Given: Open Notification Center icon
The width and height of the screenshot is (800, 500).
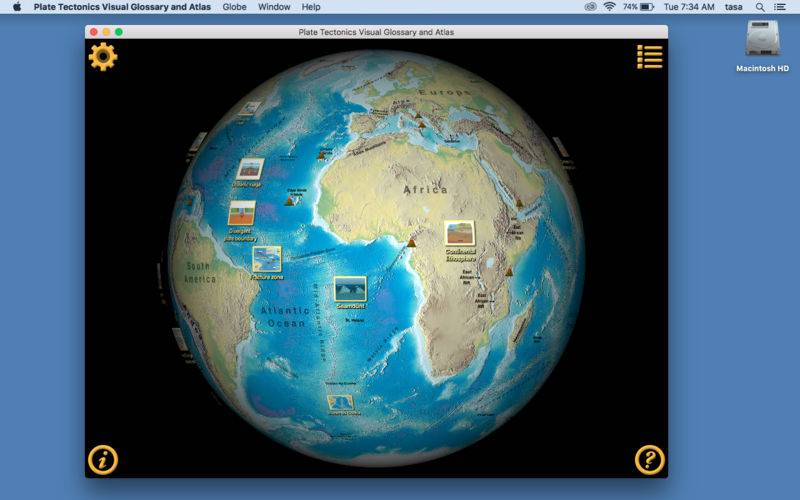Looking at the screenshot, I should pyautogui.click(x=780, y=7).
